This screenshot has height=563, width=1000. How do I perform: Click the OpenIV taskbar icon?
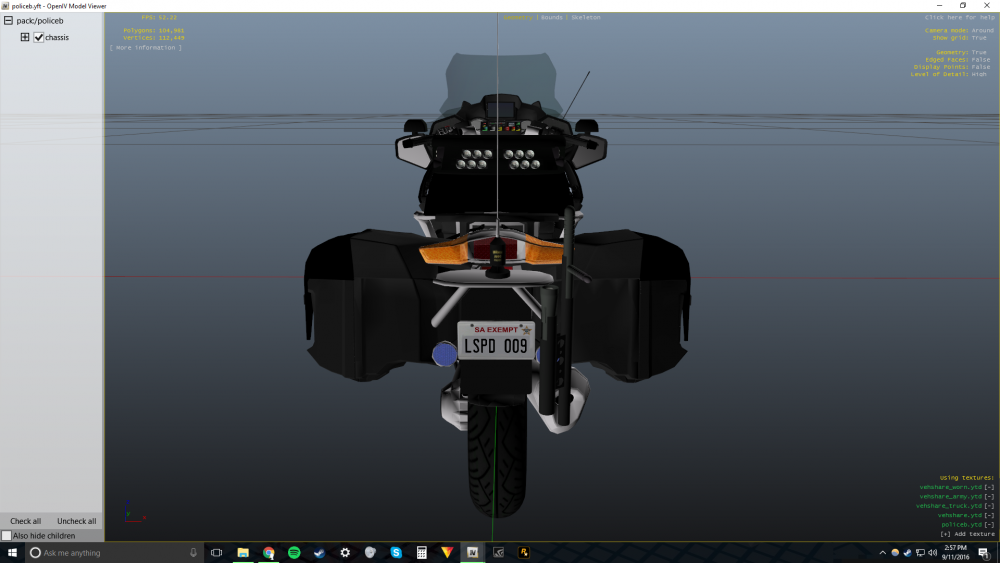pos(473,553)
